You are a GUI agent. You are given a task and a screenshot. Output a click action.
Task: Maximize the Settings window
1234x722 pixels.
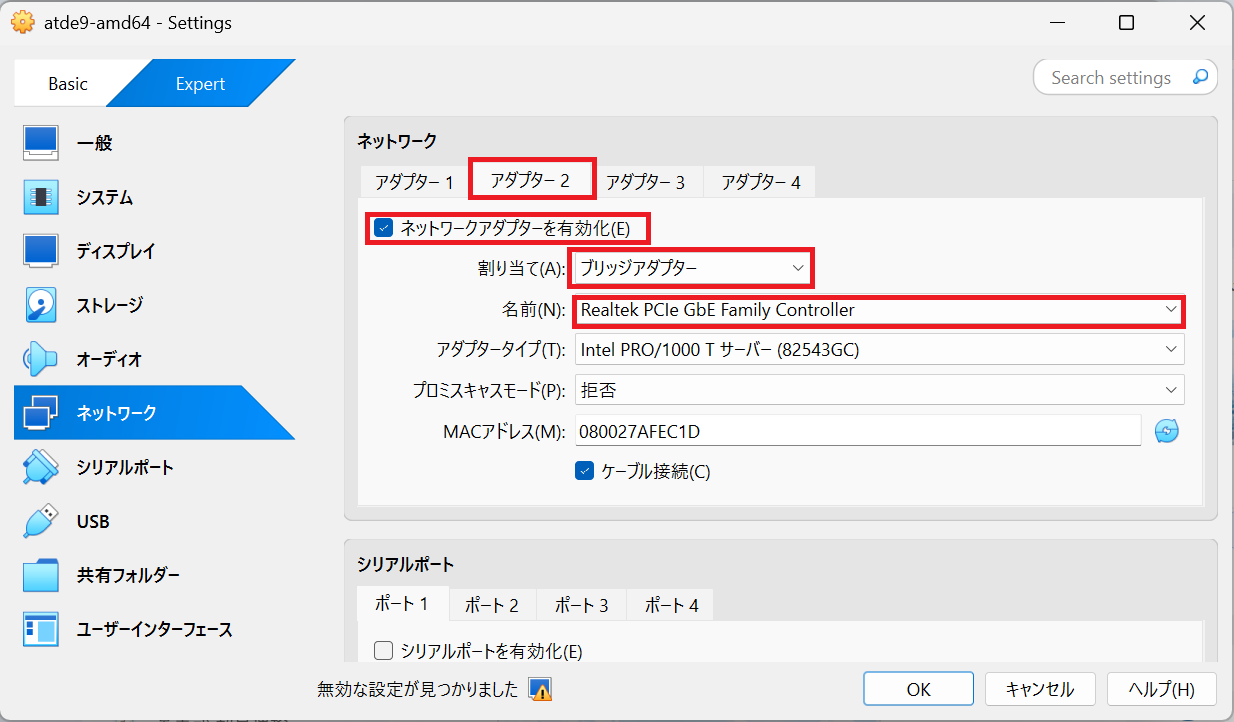[1126, 22]
